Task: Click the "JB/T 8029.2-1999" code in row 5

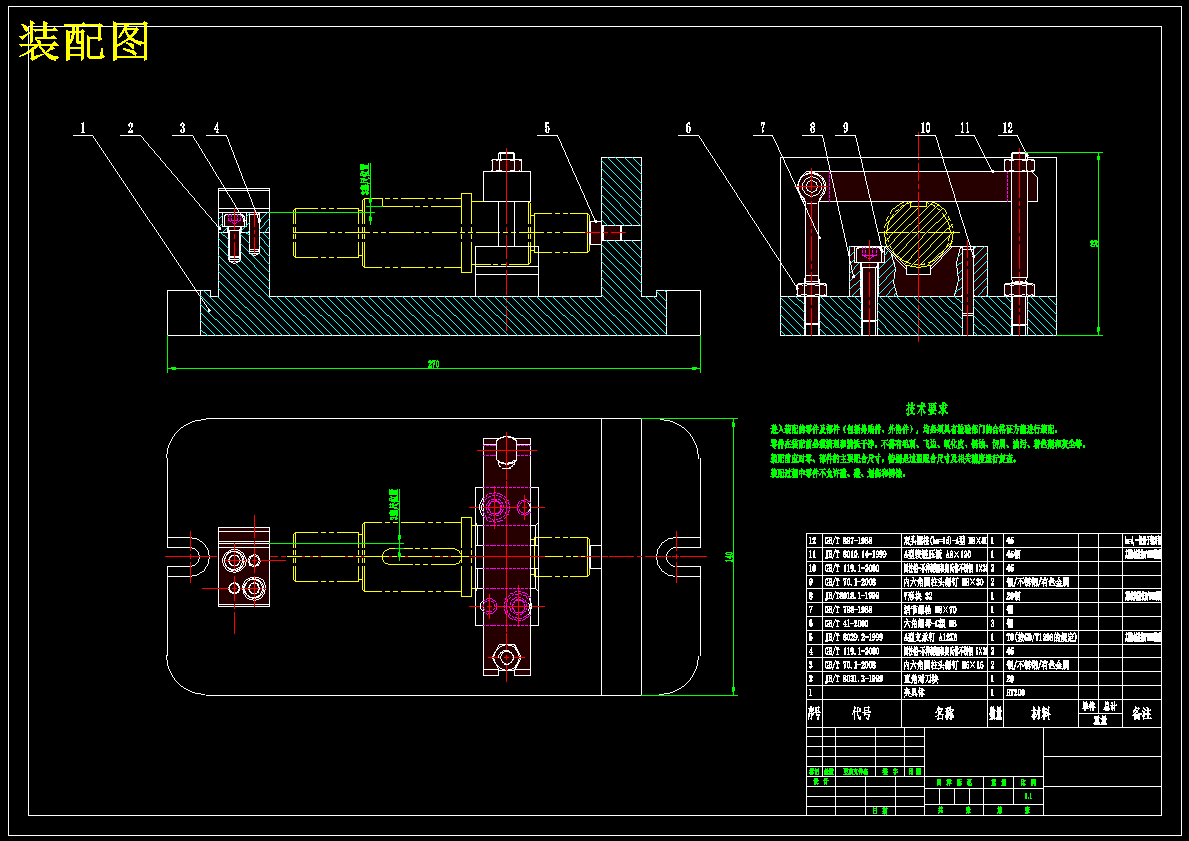Action: [852, 637]
